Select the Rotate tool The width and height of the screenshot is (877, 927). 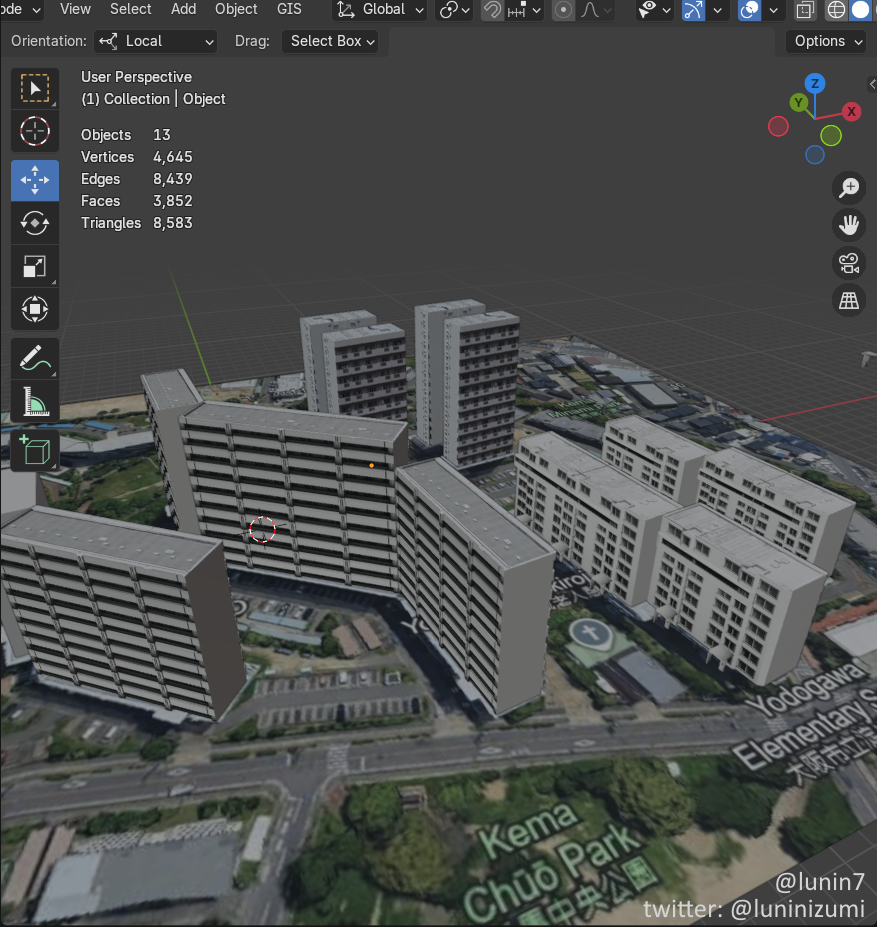tap(35, 223)
